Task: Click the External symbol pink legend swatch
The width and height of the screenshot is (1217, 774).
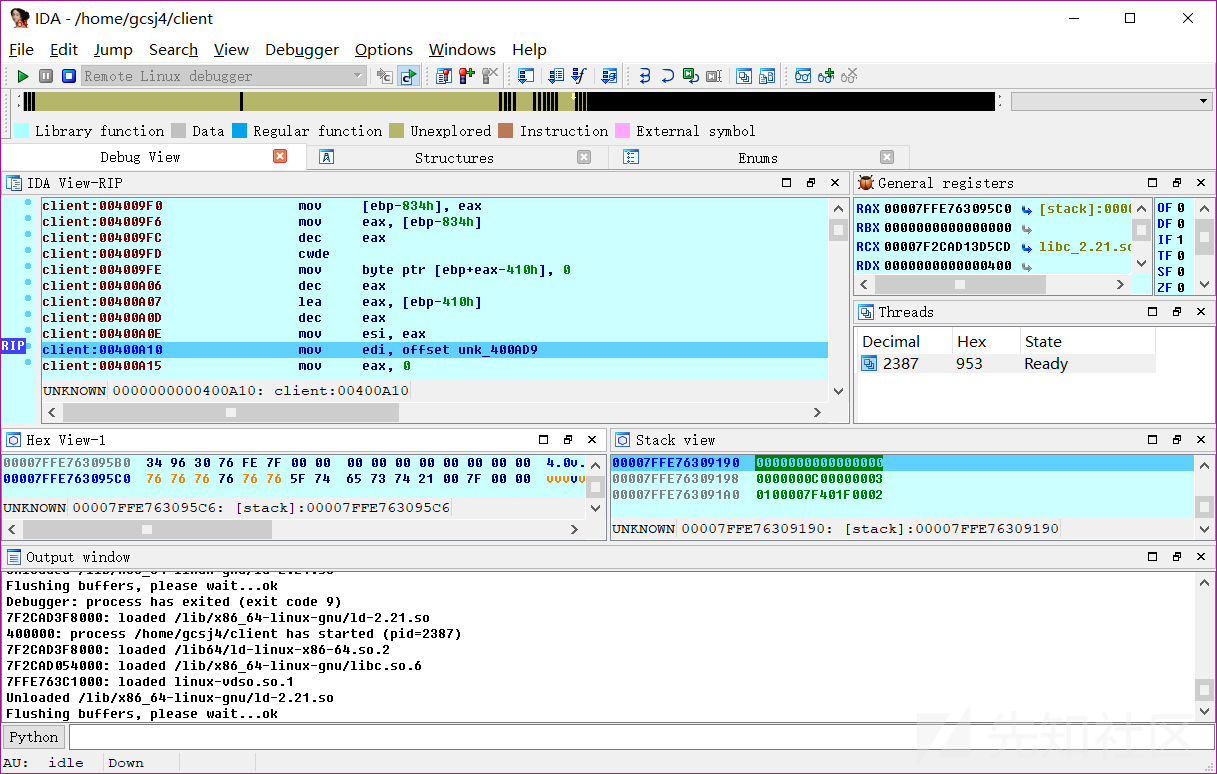Action: pyautogui.click(x=622, y=131)
